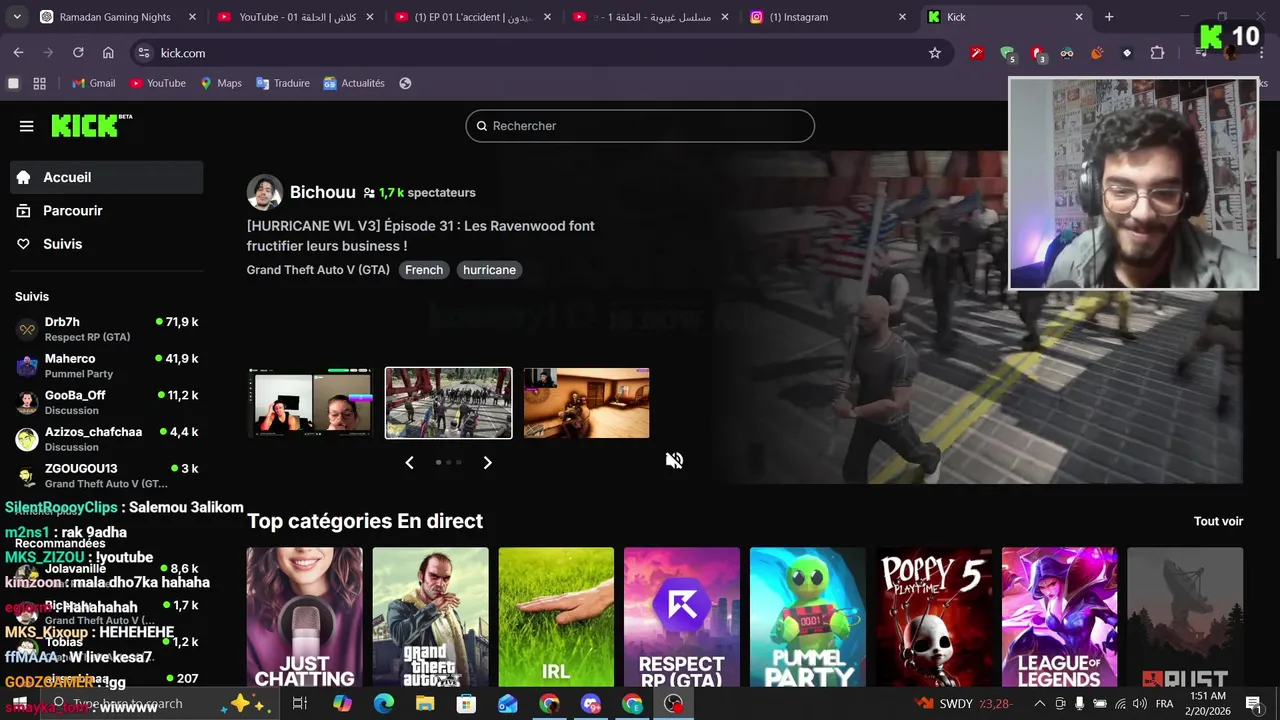The height and width of the screenshot is (720, 1280).
Task: Select the first carousel thumbnail with two webcams
Action: [310, 403]
